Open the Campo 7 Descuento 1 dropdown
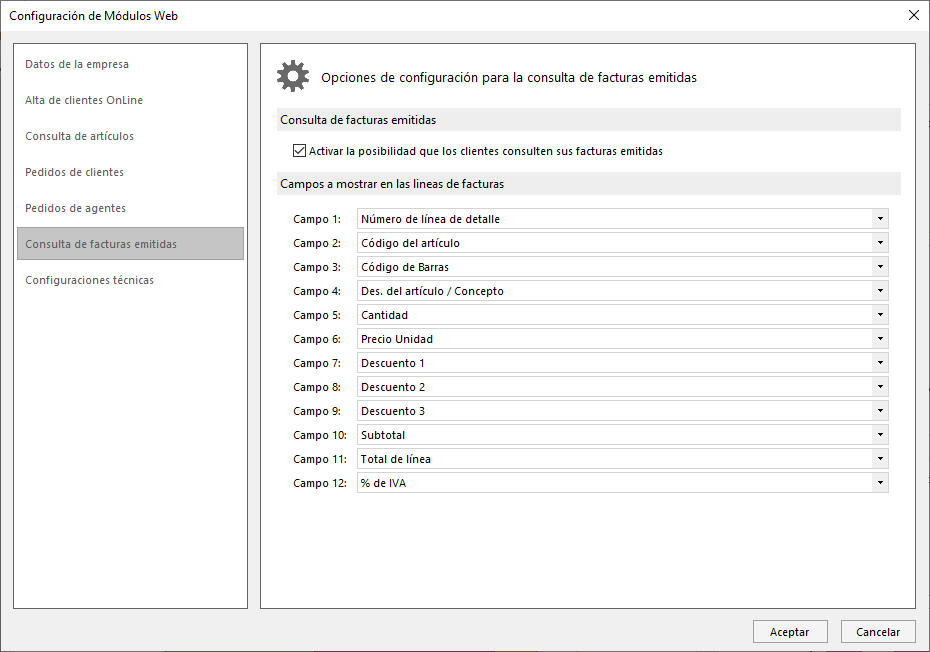930x652 pixels. [880, 363]
